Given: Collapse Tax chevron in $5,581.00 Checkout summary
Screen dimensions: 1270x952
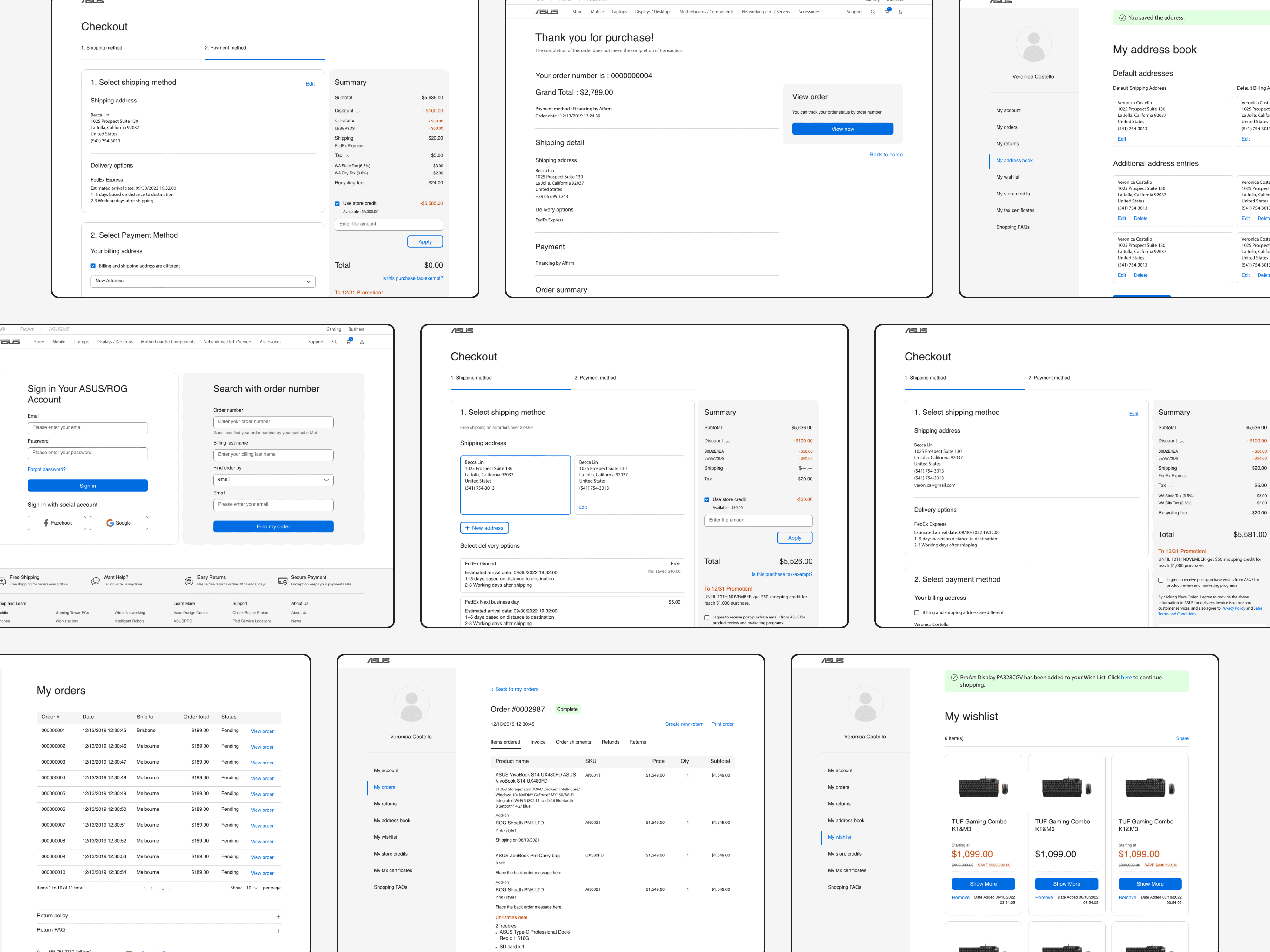Looking at the screenshot, I should (1171, 486).
